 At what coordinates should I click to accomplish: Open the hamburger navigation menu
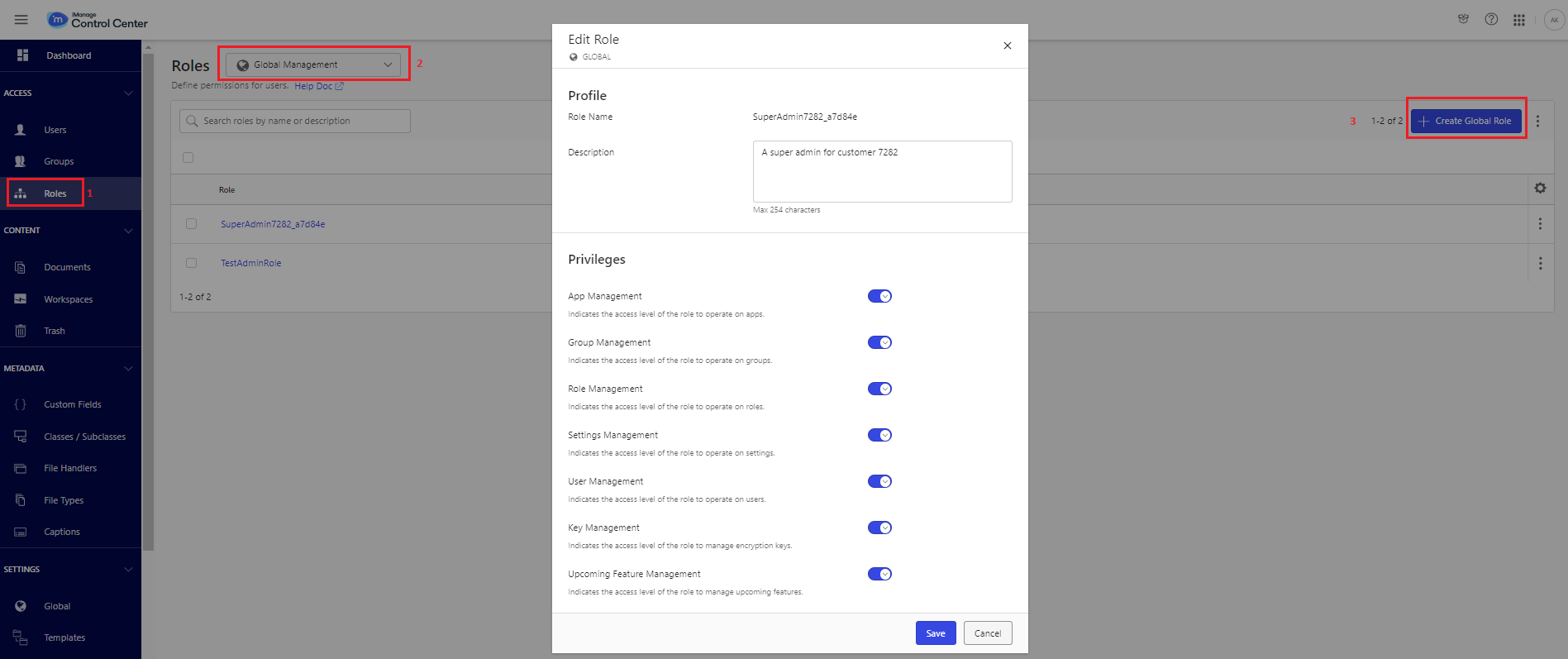coord(21,20)
